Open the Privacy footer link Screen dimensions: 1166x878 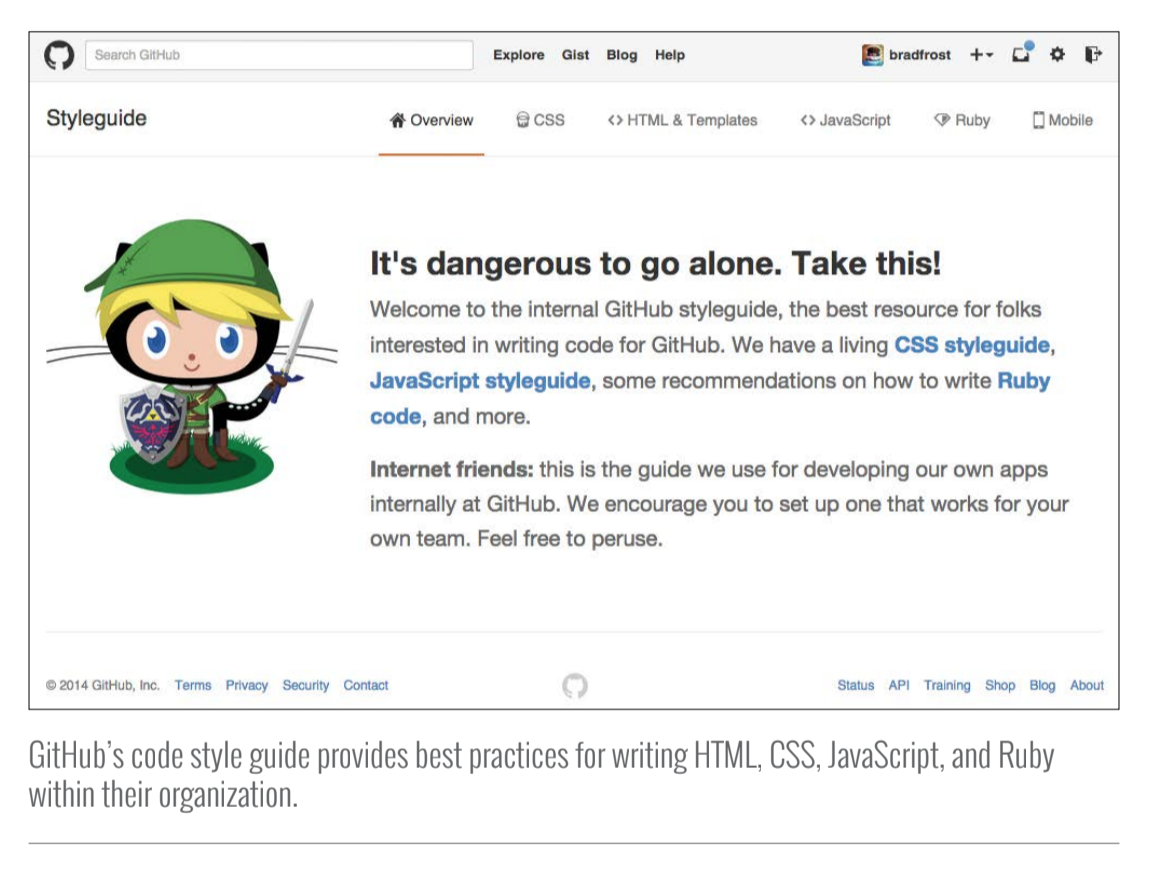tap(246, 685)
